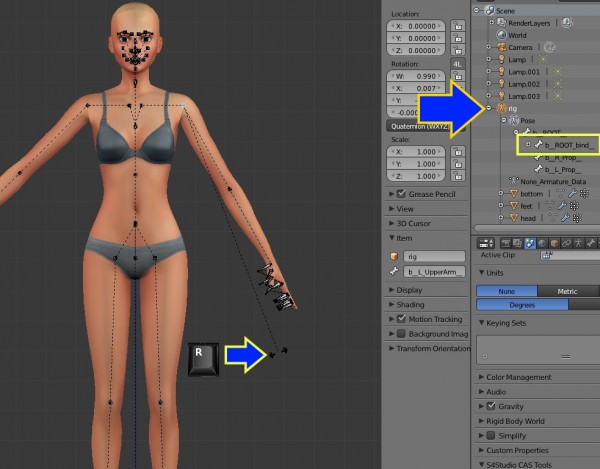The height and width of the screenshot is (469, 600).
Task: Enable the Background Images checkbox
Action: point(401,333)
